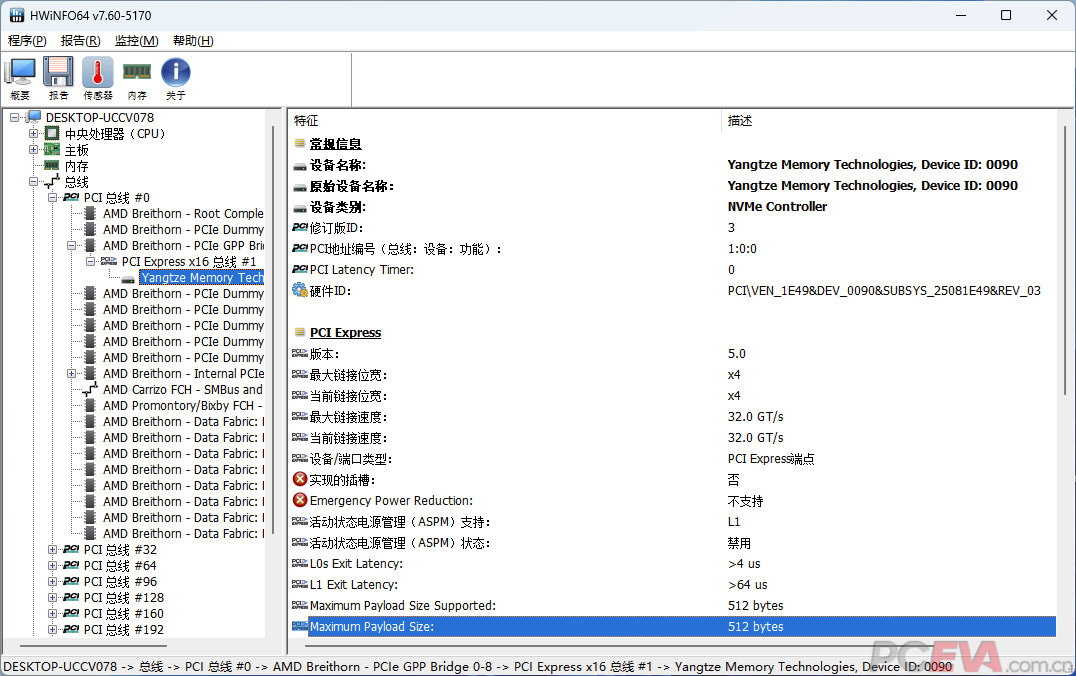Click drive icon beside 设备名称
Screen dimensions: 1076x676
300,167
